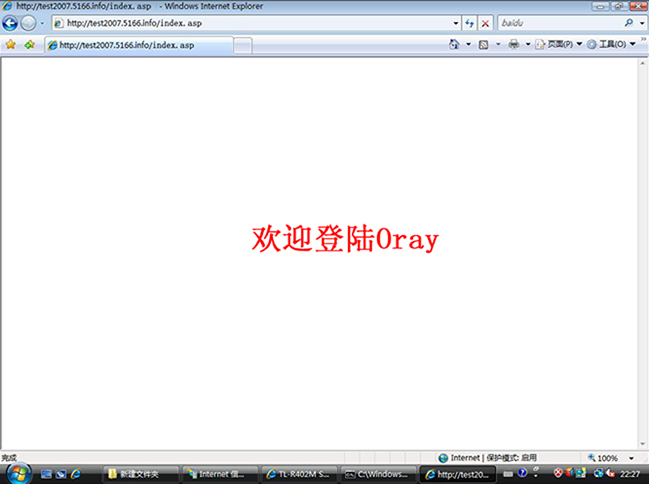
Task: Launch Internet Explorer from quick launch
Action: (x=76, y=474)
